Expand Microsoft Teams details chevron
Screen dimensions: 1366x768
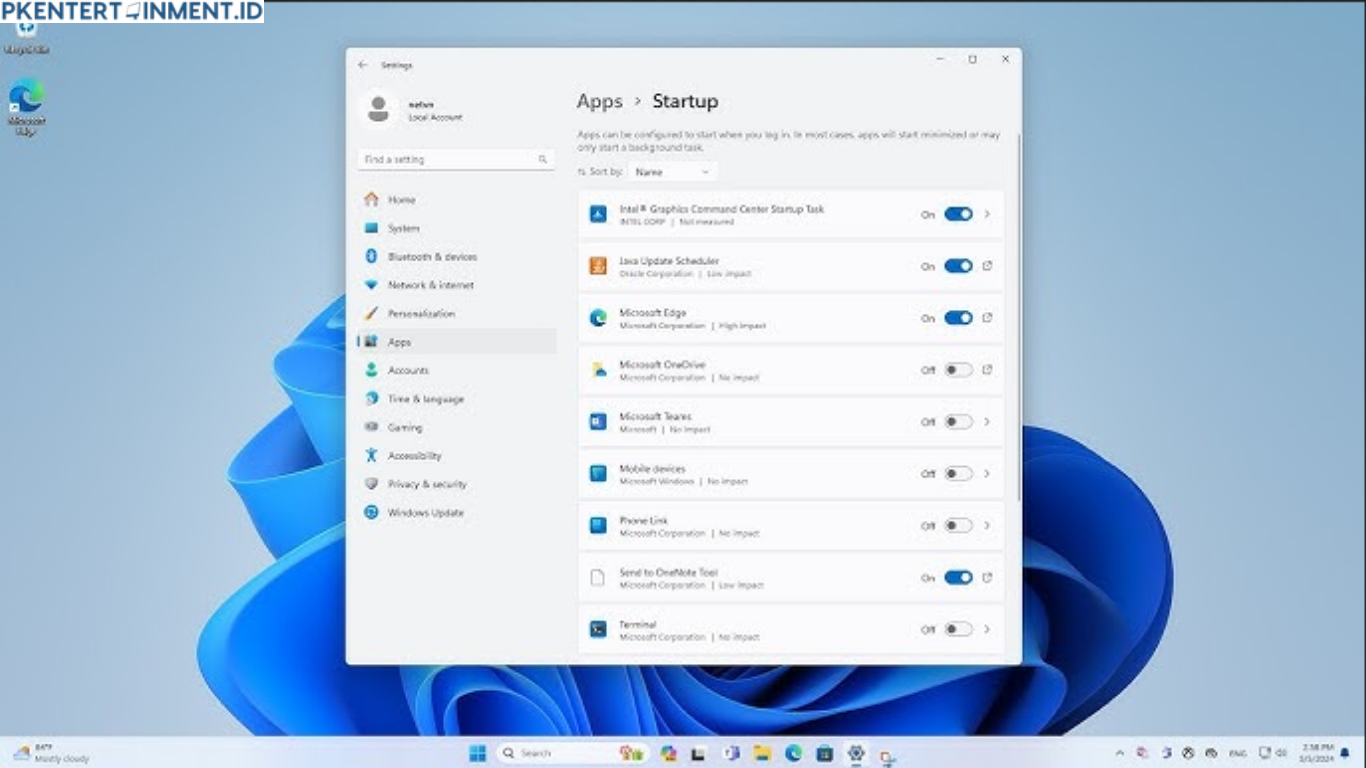(x=987, y=422)
